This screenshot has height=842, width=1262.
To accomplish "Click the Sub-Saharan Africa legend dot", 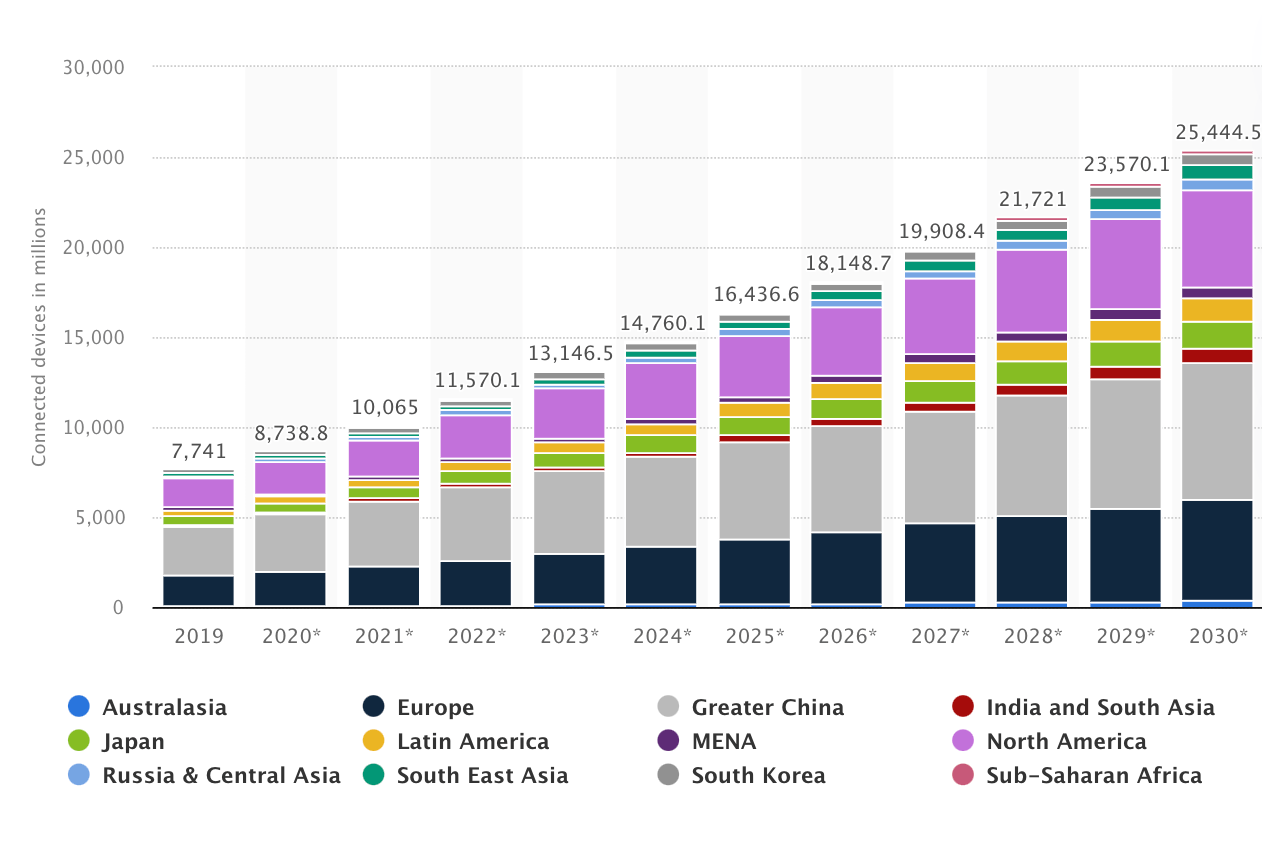I will pos(964,775).
